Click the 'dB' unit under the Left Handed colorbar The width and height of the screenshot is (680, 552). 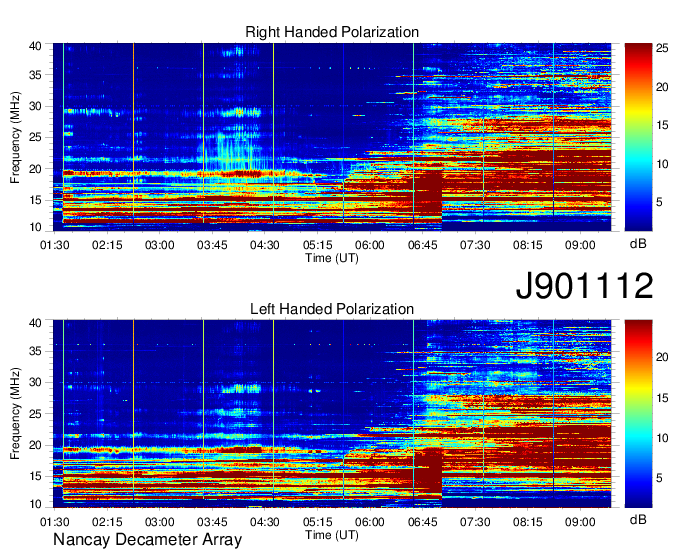click(x=638, y=519)
